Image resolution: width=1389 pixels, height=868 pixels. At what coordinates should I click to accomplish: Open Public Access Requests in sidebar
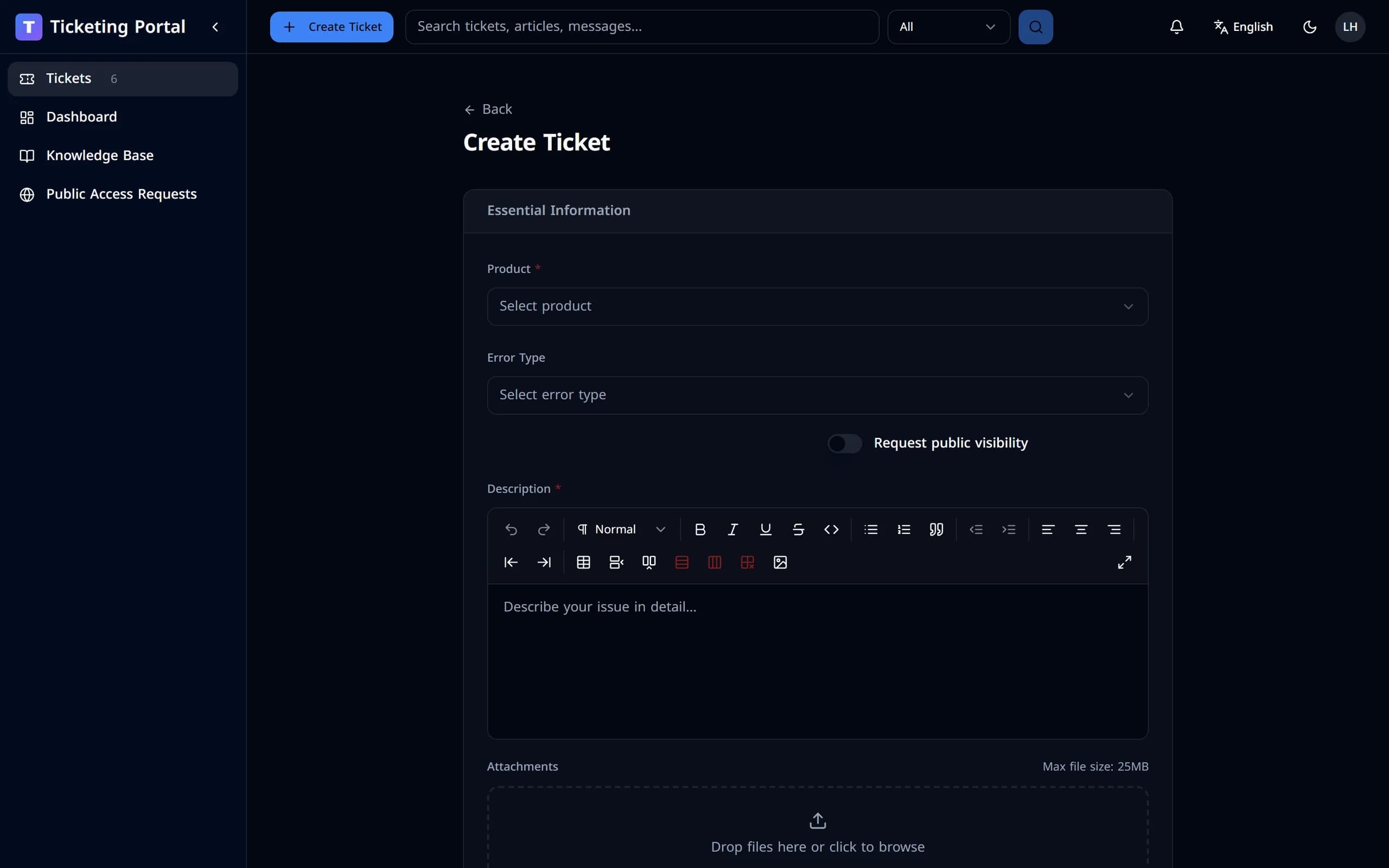click(123, 194)
